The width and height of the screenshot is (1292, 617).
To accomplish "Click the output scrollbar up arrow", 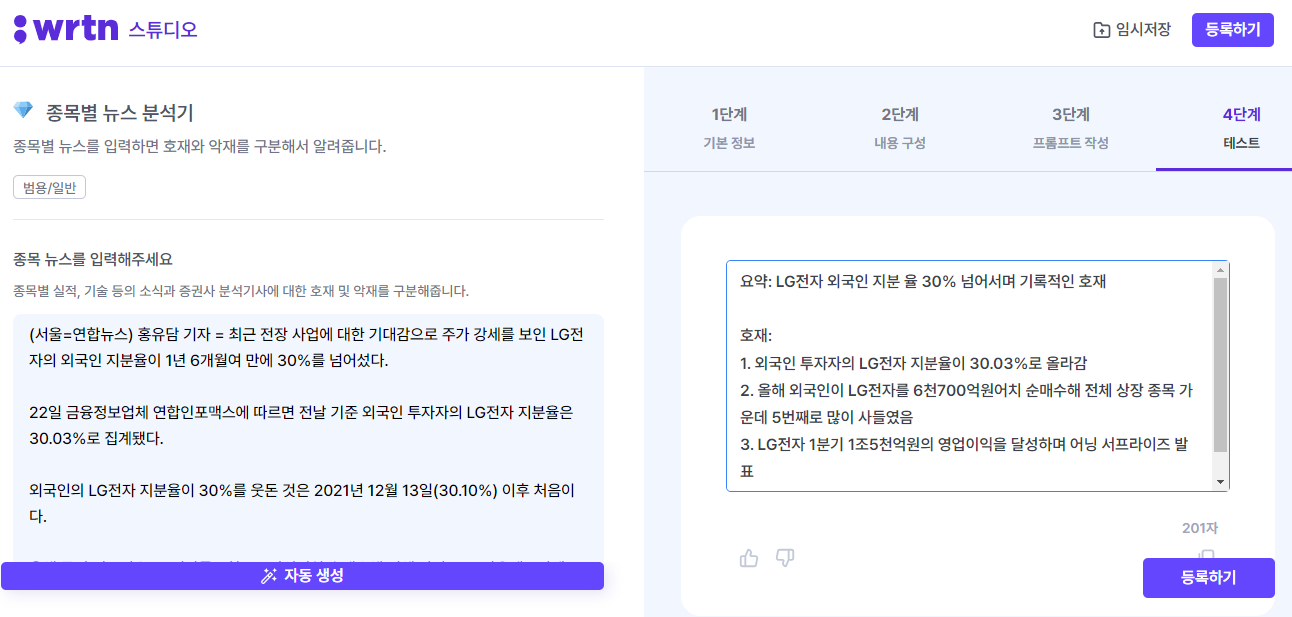I will click(x=1220, y=270).
